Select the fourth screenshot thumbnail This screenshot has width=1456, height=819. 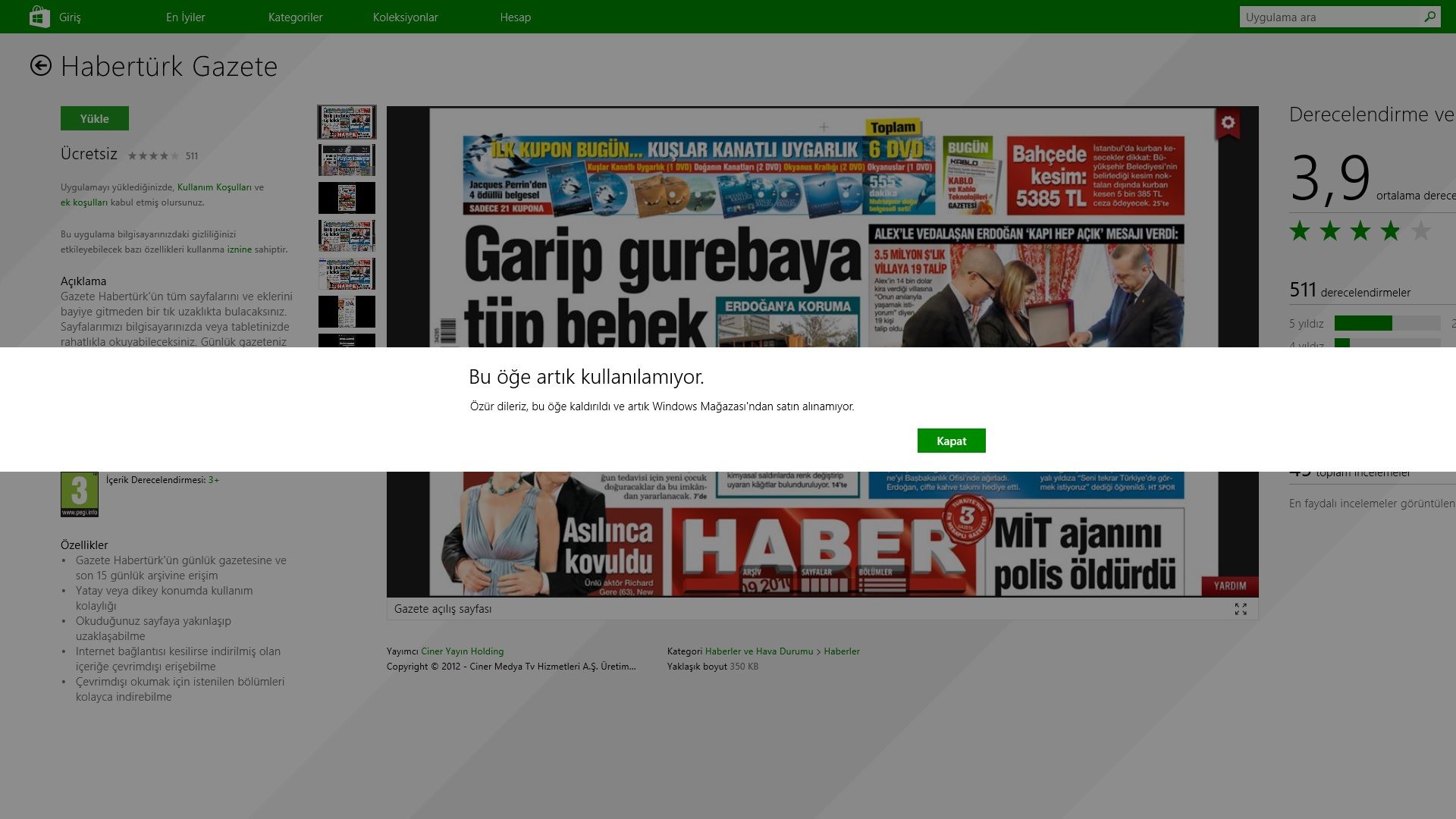coord(347,236)
